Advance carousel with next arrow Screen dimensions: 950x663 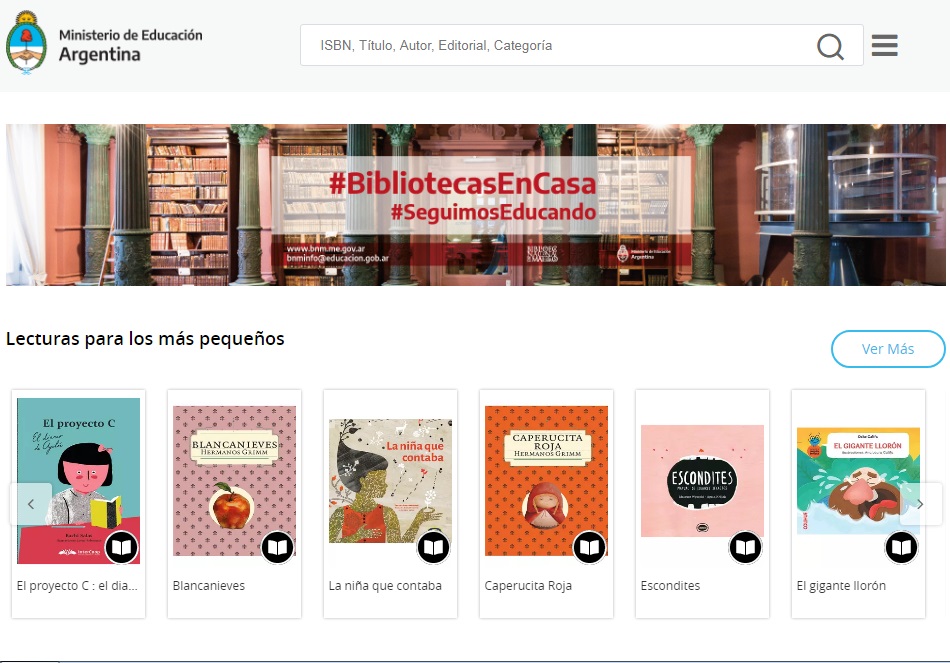click(920, 504)
